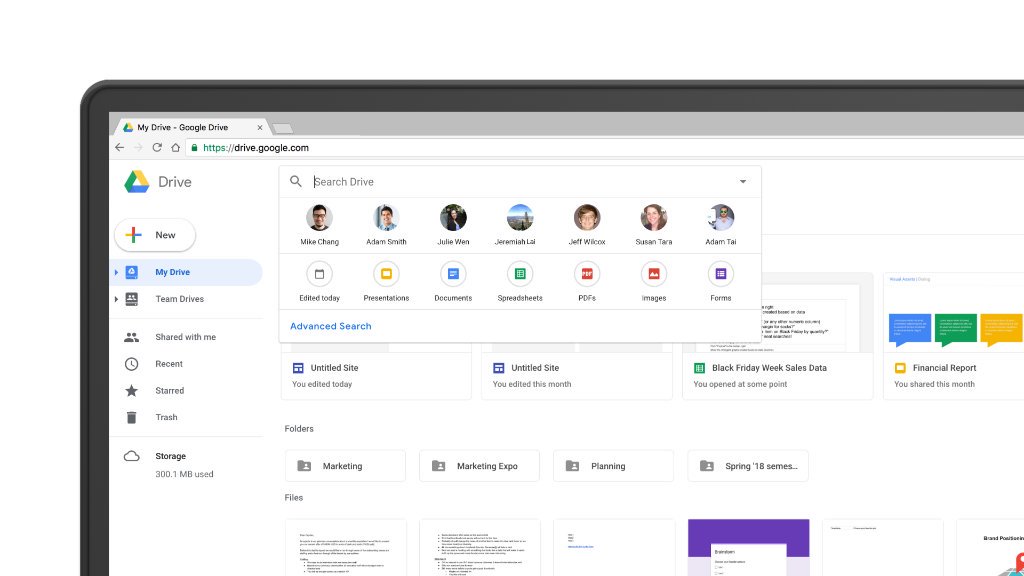Click the Folders section label
This screenshot has width=1024, height=576.
[x=299, y=428]
